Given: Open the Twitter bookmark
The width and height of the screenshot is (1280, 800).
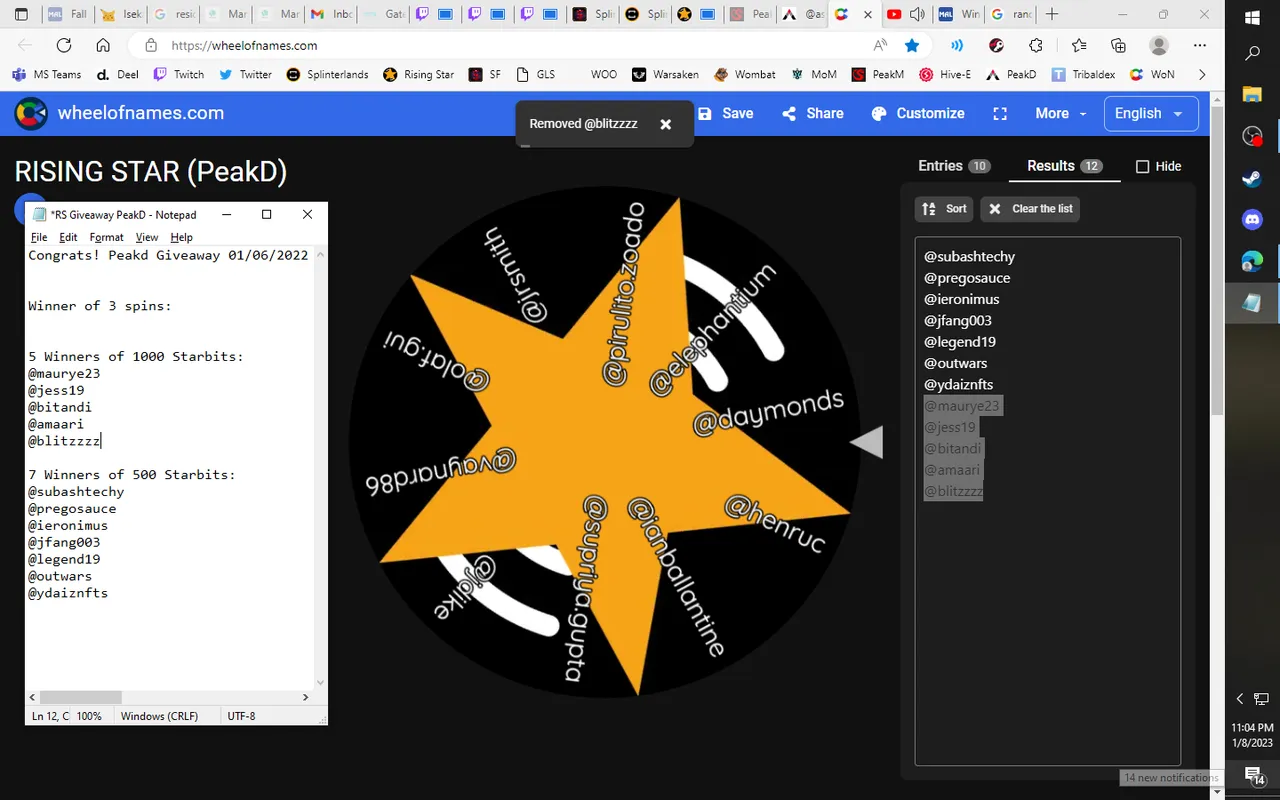Looking at the screenshot, I should 245,74.
